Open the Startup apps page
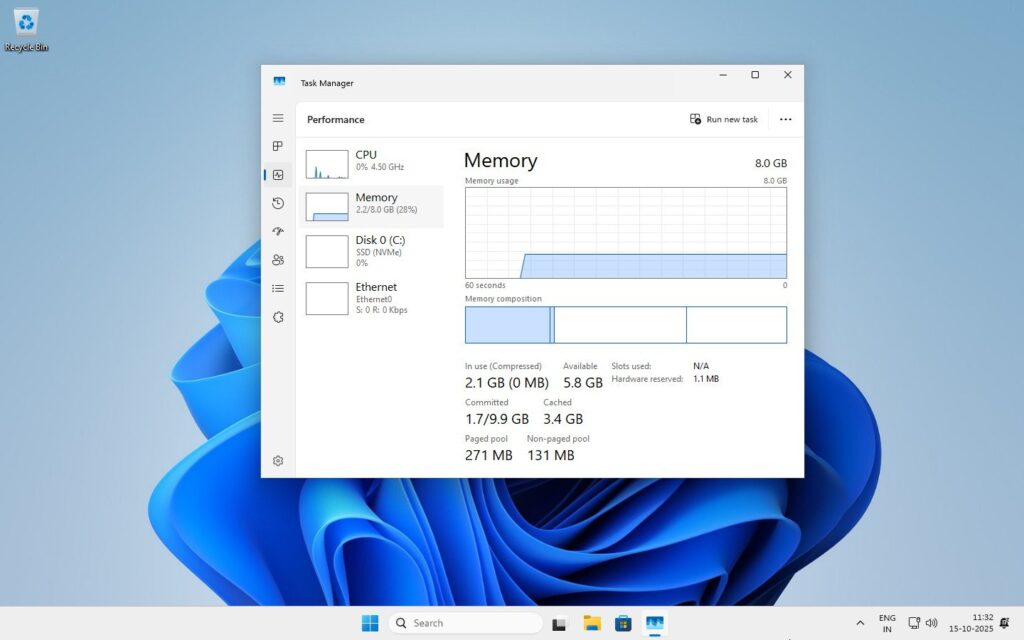 278,231
